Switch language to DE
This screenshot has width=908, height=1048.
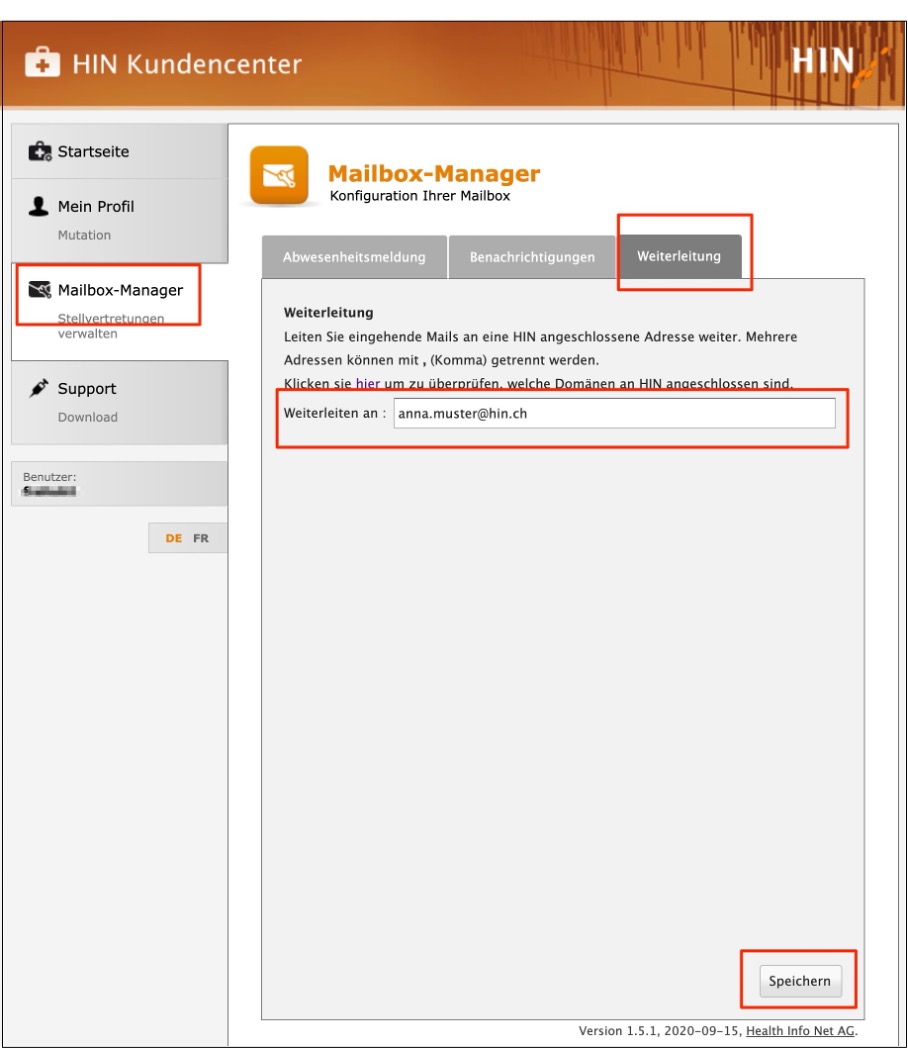pos(176,536)
